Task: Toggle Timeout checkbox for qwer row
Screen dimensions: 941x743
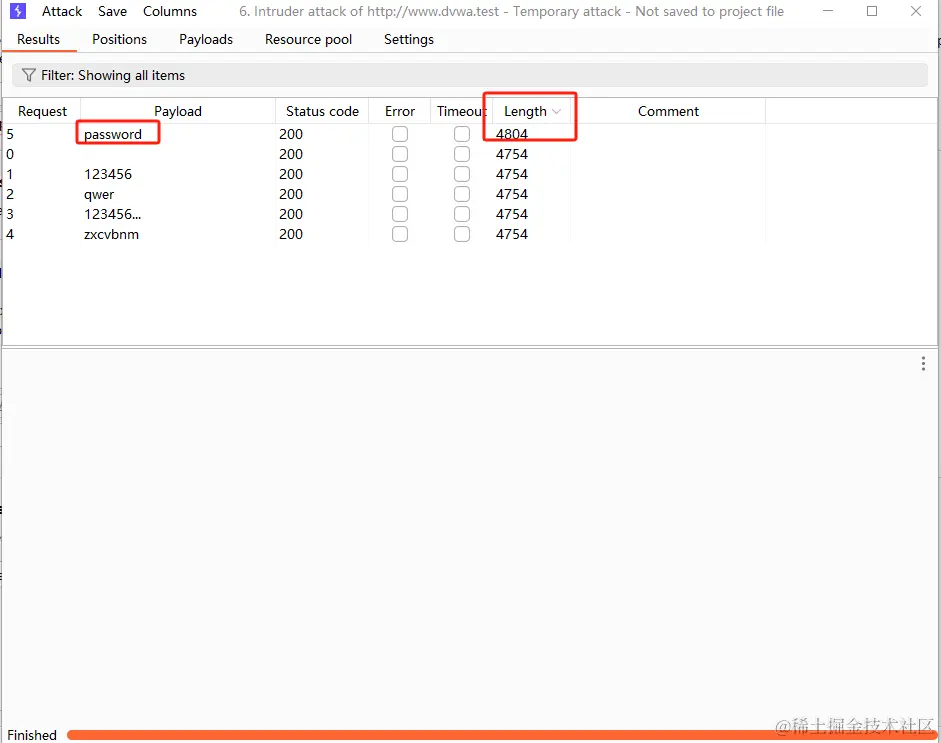Action: tap(462, 194)
